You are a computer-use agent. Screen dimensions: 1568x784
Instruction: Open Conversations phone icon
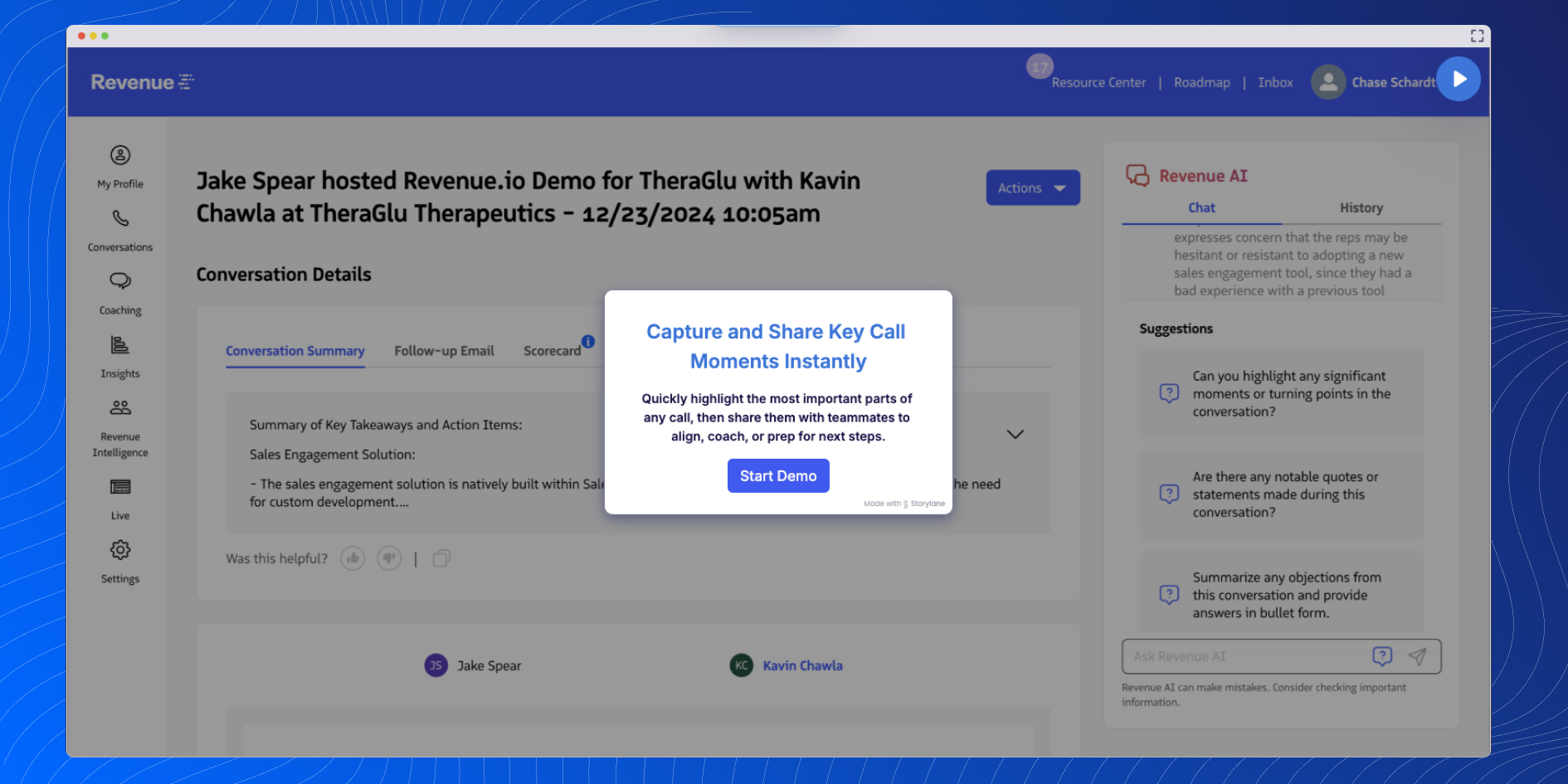(120, 218)
